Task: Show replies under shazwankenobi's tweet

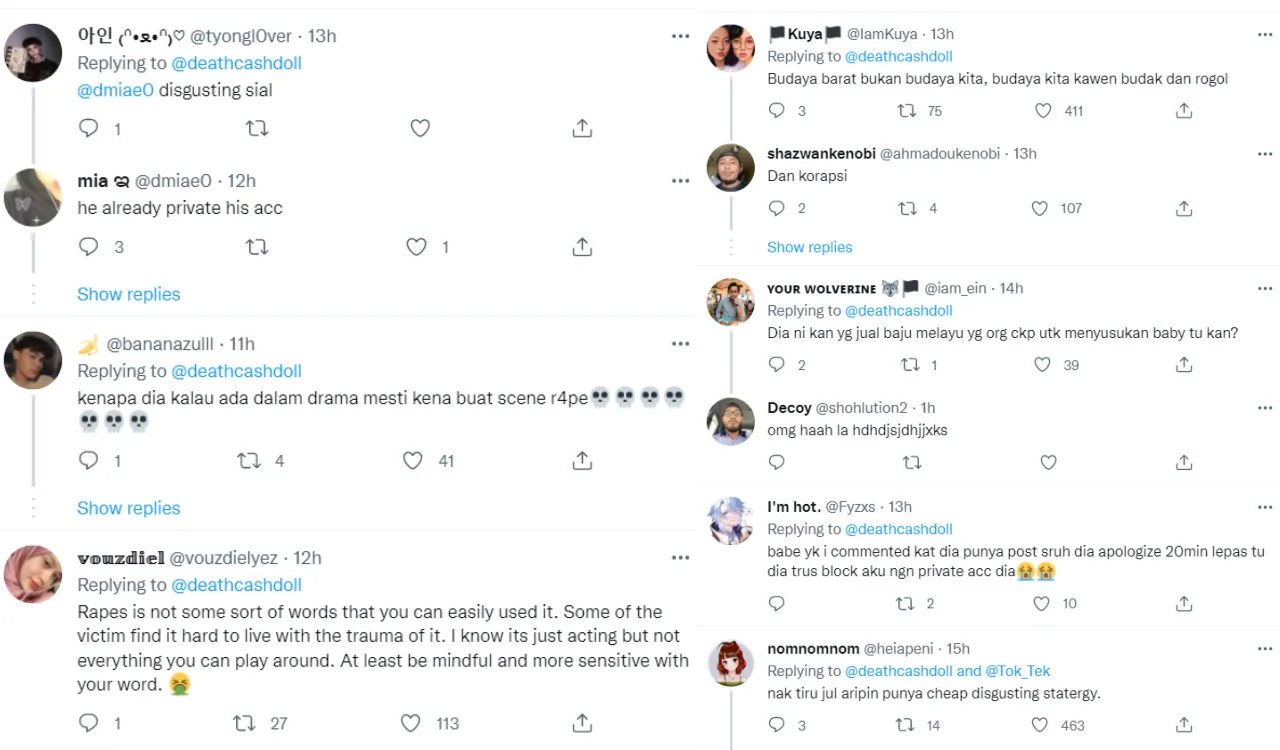Action: 809,247
